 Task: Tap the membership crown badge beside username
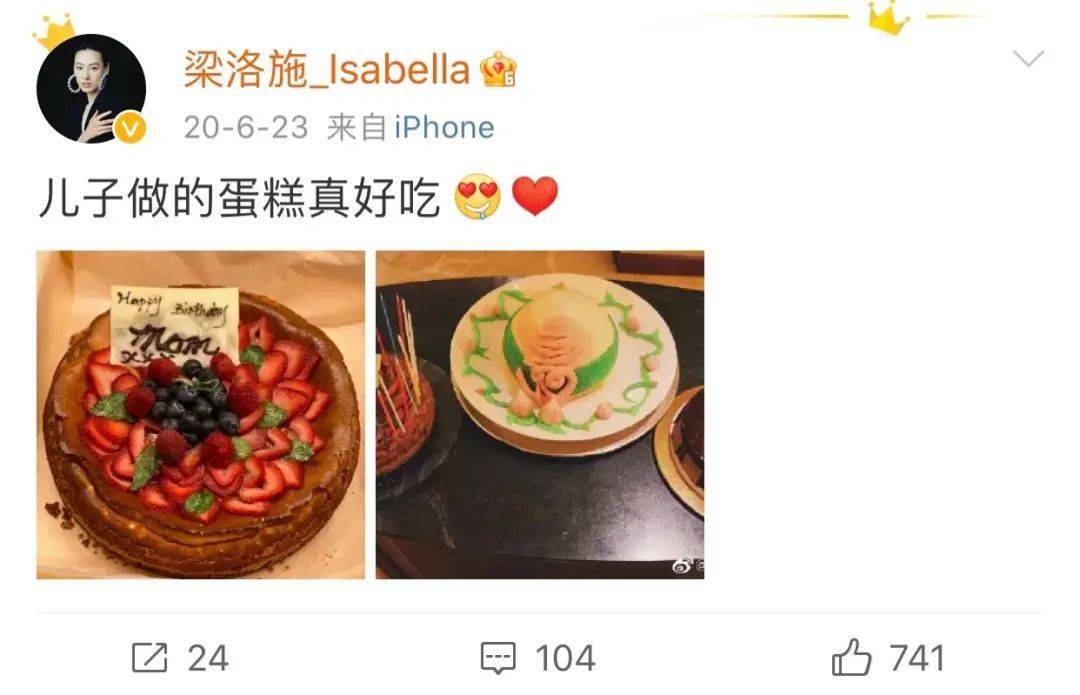click(x=499, y=70)
